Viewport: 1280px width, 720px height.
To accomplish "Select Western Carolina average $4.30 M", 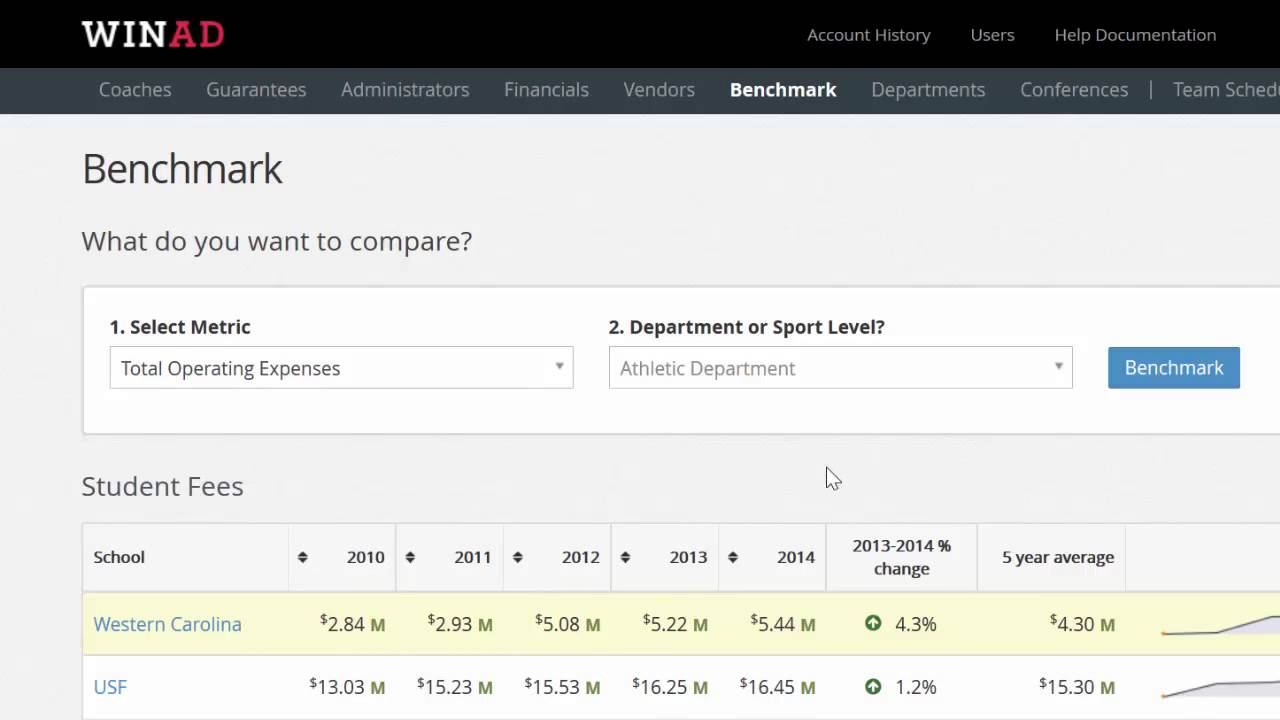I will [1082, 624].
